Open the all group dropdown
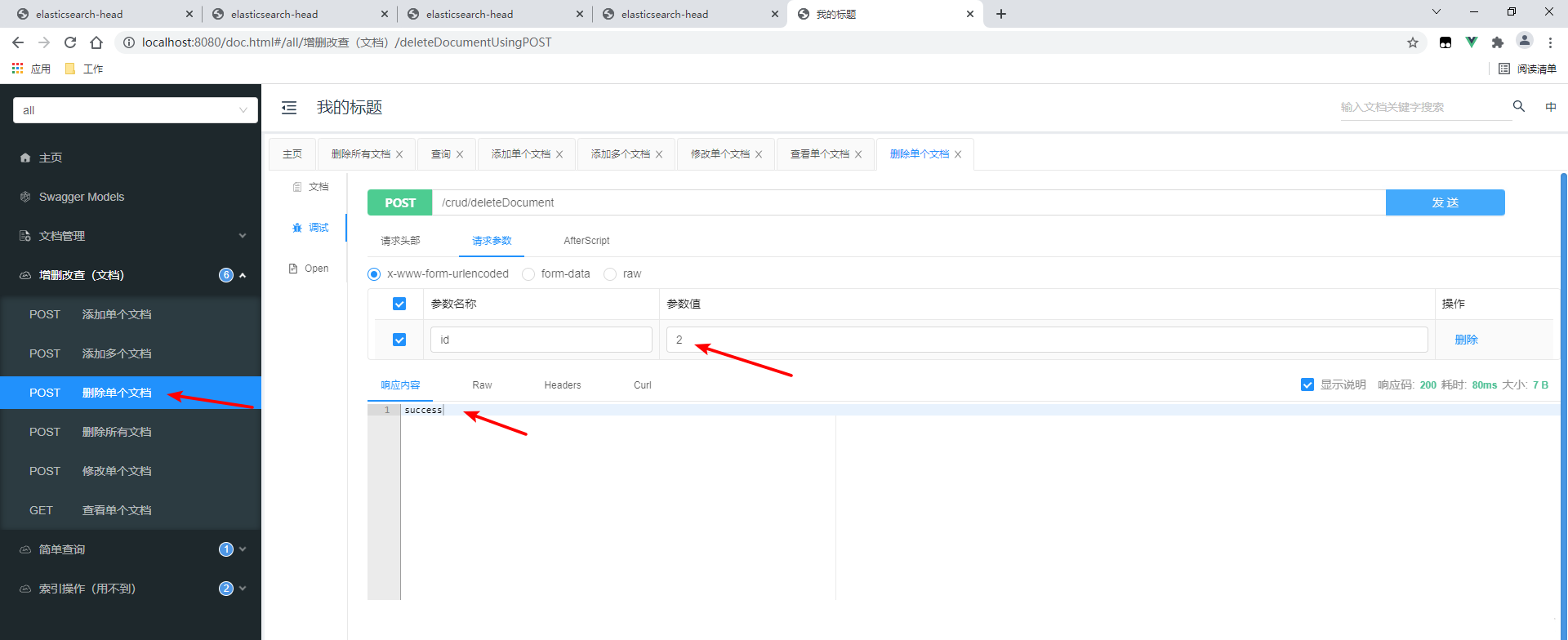Viewport: 1568px width, 640px height. [x=136, y=110]
